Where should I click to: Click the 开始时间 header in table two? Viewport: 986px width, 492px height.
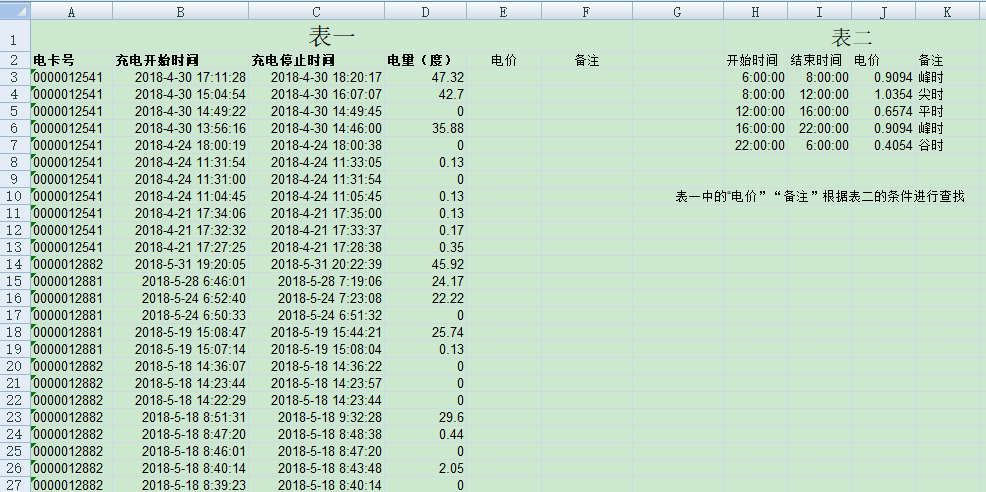tap(755, 60)
